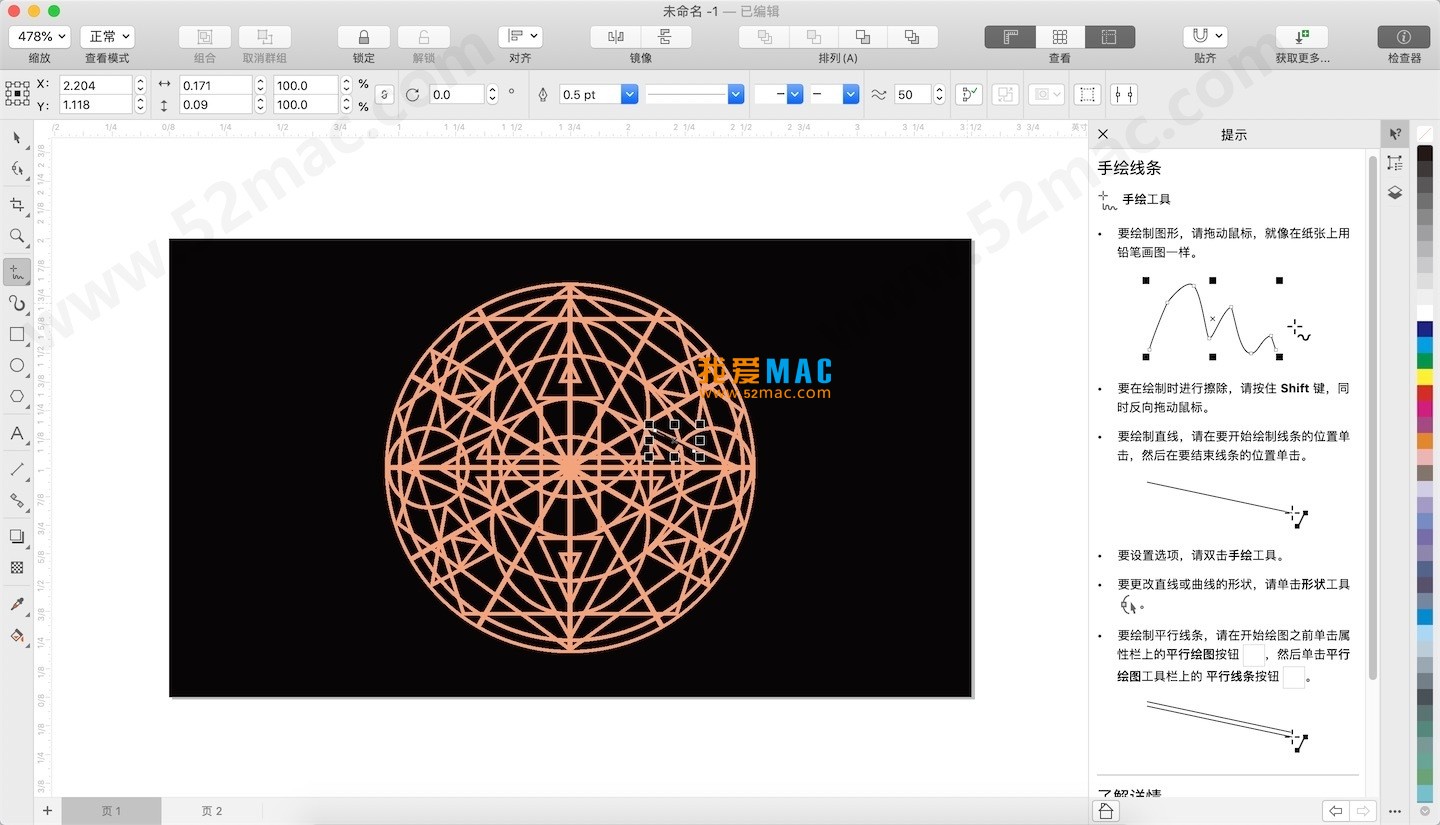The image size is (1440, 825).
Task: Click the Group (组合) toolbar button
Action: pos(205,37)
